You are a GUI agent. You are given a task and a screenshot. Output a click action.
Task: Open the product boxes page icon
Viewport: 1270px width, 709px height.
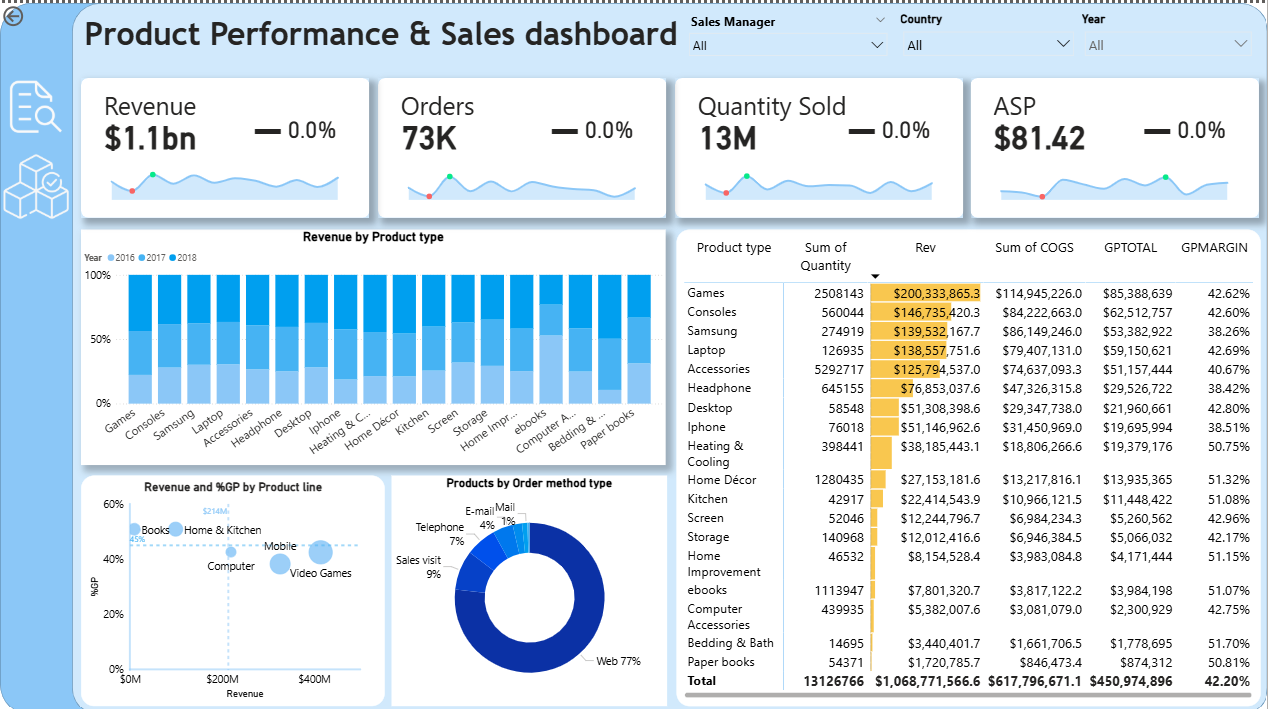coord(35,187)
